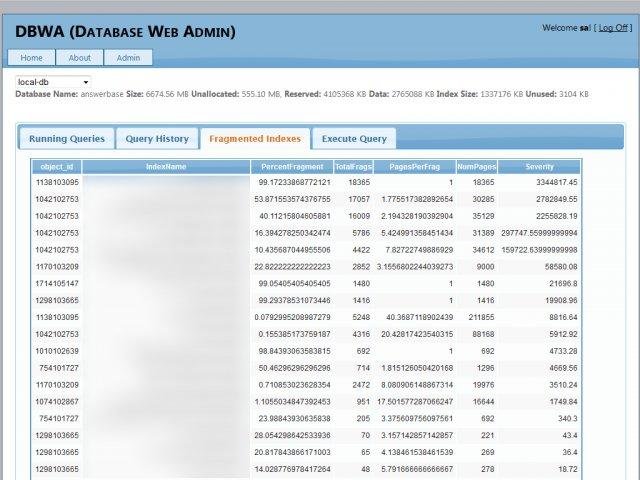Sort by the object_id column header
The height and width of the screenshot is (480, 640).
[x=54, y=166]
